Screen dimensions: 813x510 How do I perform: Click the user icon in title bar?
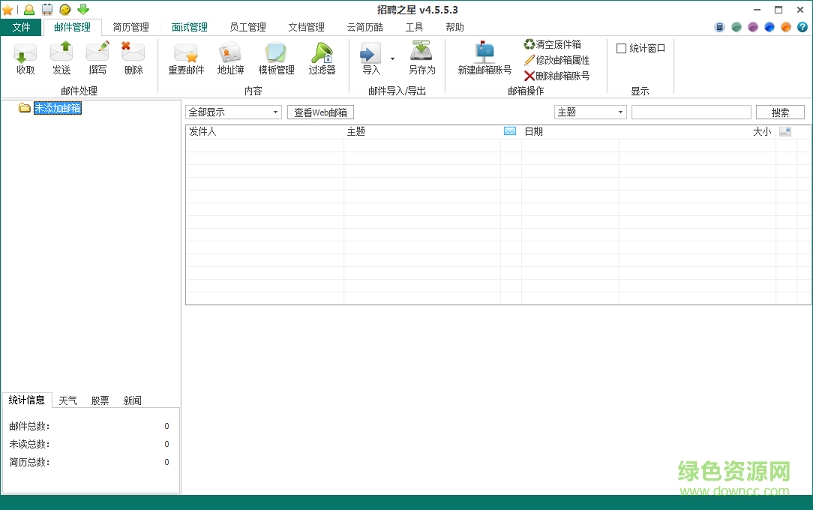pyautogui.click(x=29, y=9)
